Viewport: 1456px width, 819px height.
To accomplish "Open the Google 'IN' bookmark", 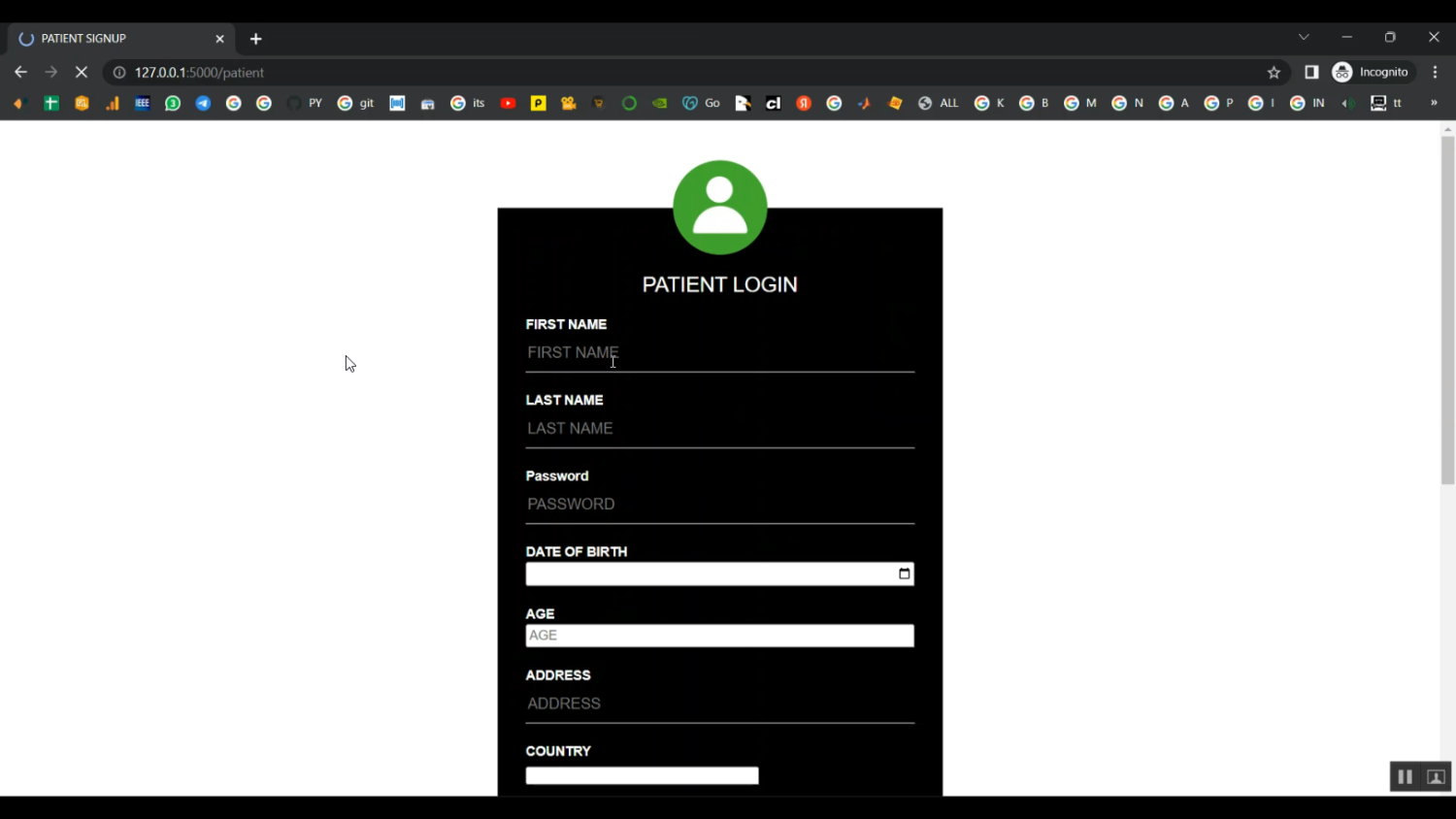I will [1307, 103].
